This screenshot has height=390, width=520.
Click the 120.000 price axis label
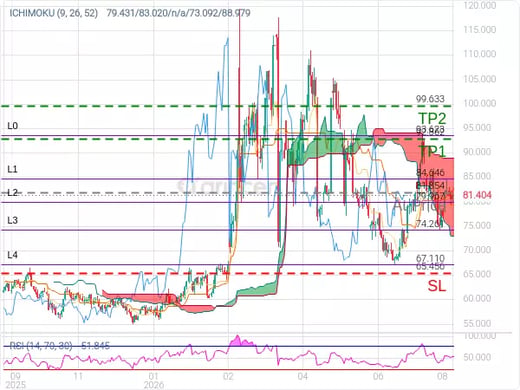480,5
